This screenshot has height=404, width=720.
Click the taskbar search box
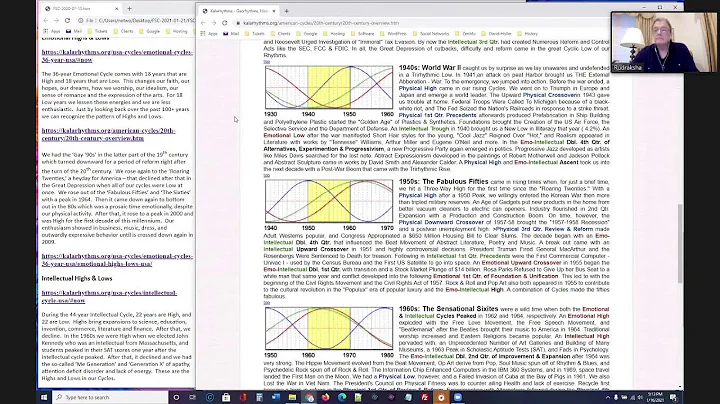[110, 397]
